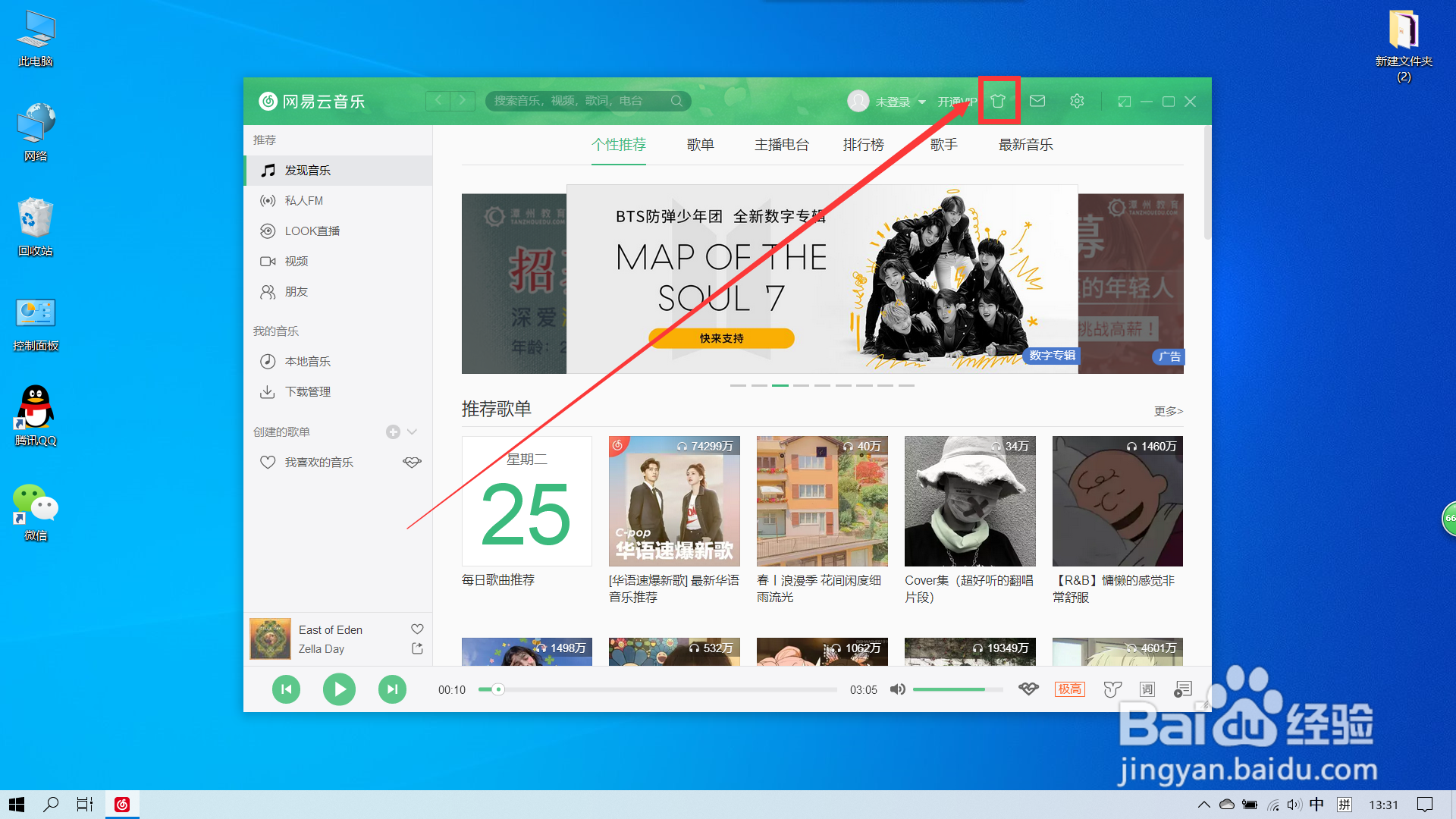Show the left banner slide

click(514, 284)
